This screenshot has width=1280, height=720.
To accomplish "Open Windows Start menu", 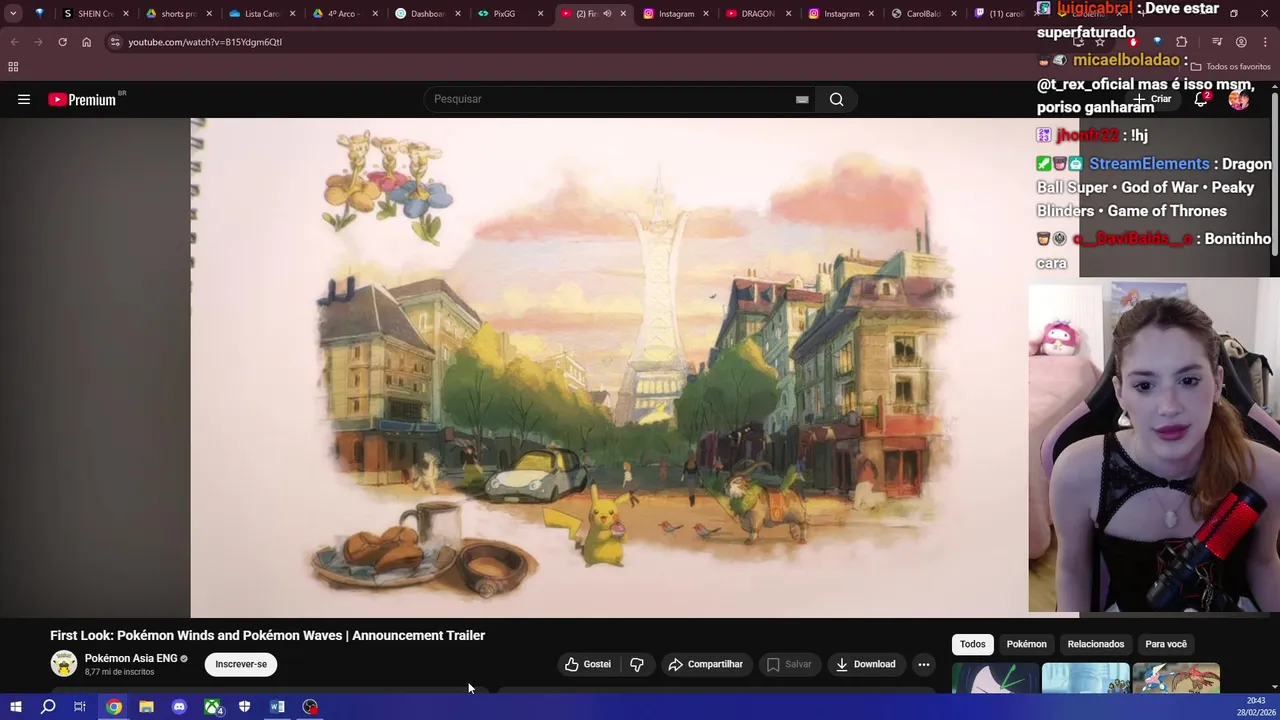I will [15, 707].
